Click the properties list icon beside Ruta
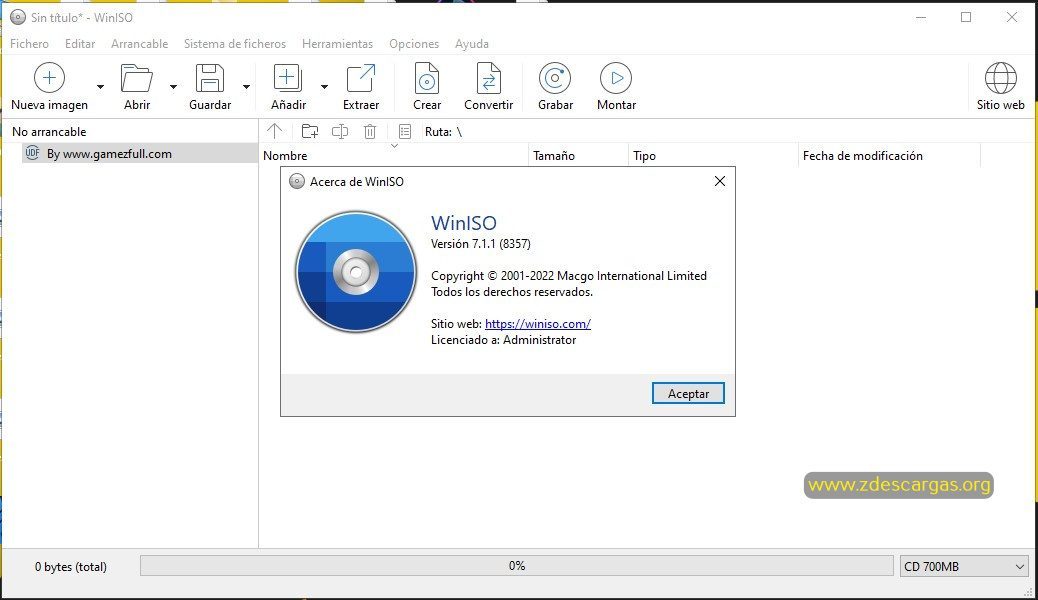This screenshot has height=600, width=1038. [405, 131]
